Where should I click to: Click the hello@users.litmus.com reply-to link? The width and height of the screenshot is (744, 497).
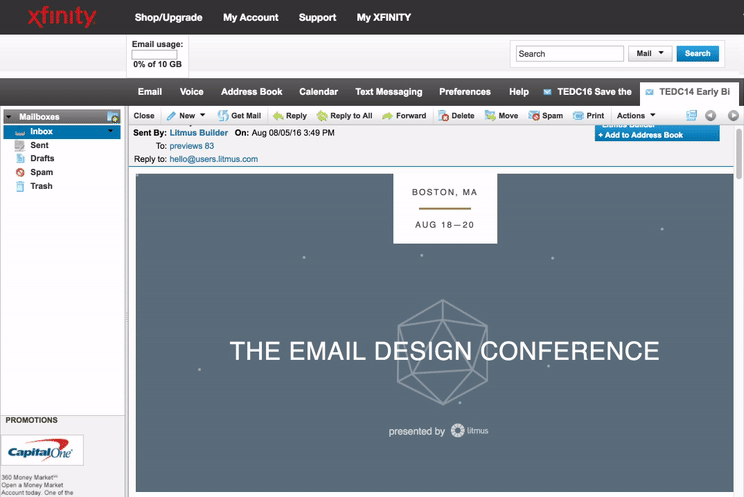[x=214, y=159]
